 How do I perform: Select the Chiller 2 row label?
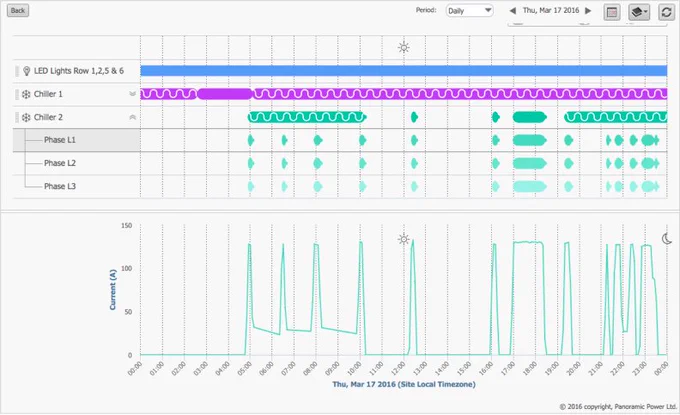48,118
